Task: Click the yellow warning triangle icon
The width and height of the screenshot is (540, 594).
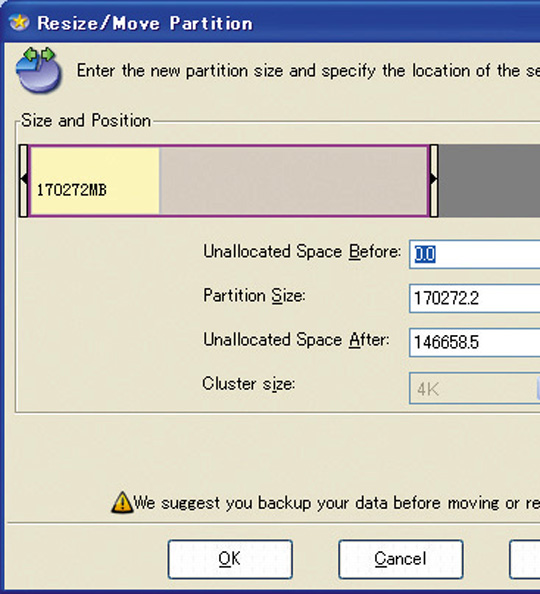Action: click(122, 502)
